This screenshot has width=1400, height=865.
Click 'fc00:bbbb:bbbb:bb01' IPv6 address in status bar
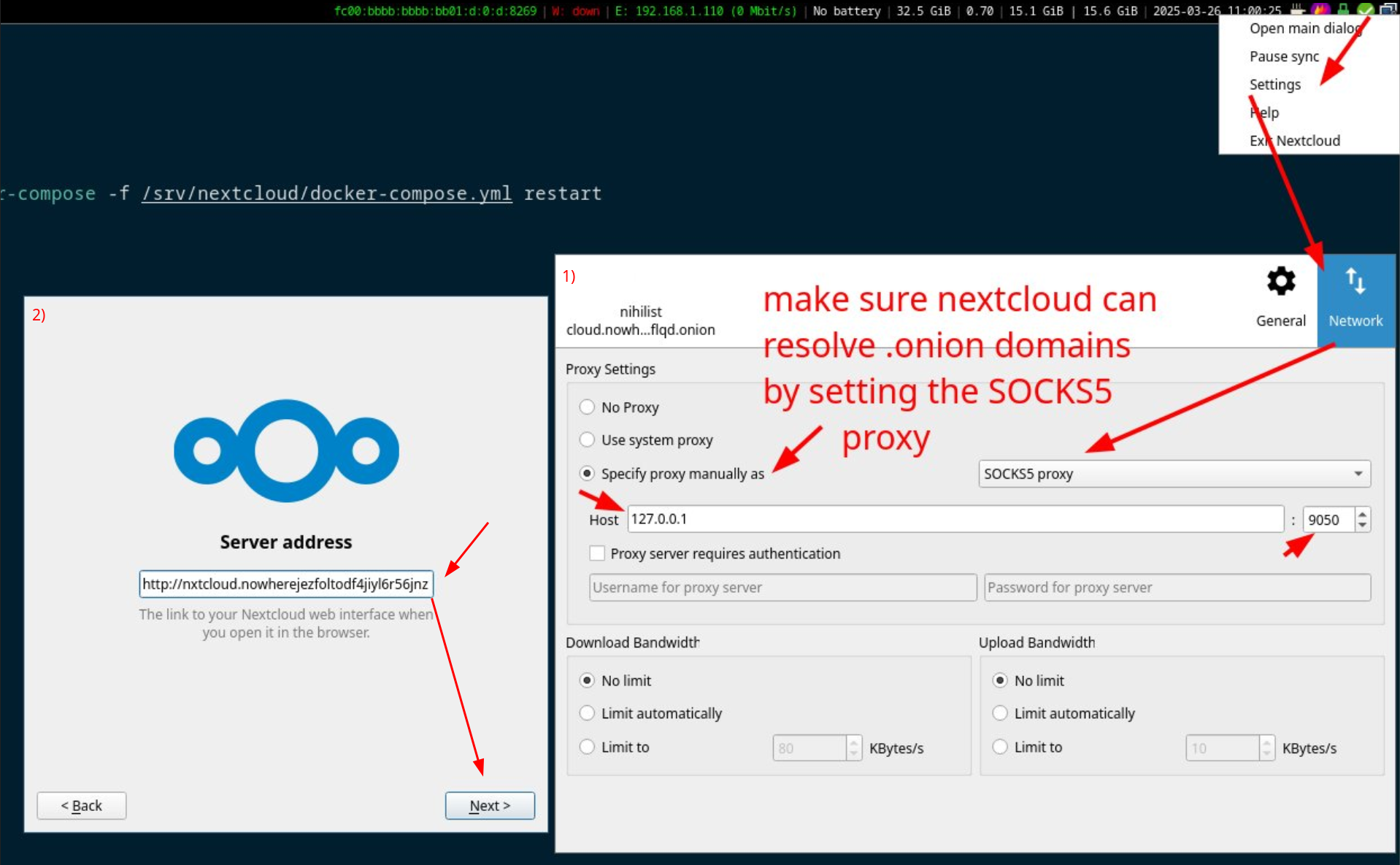[435, 11]
